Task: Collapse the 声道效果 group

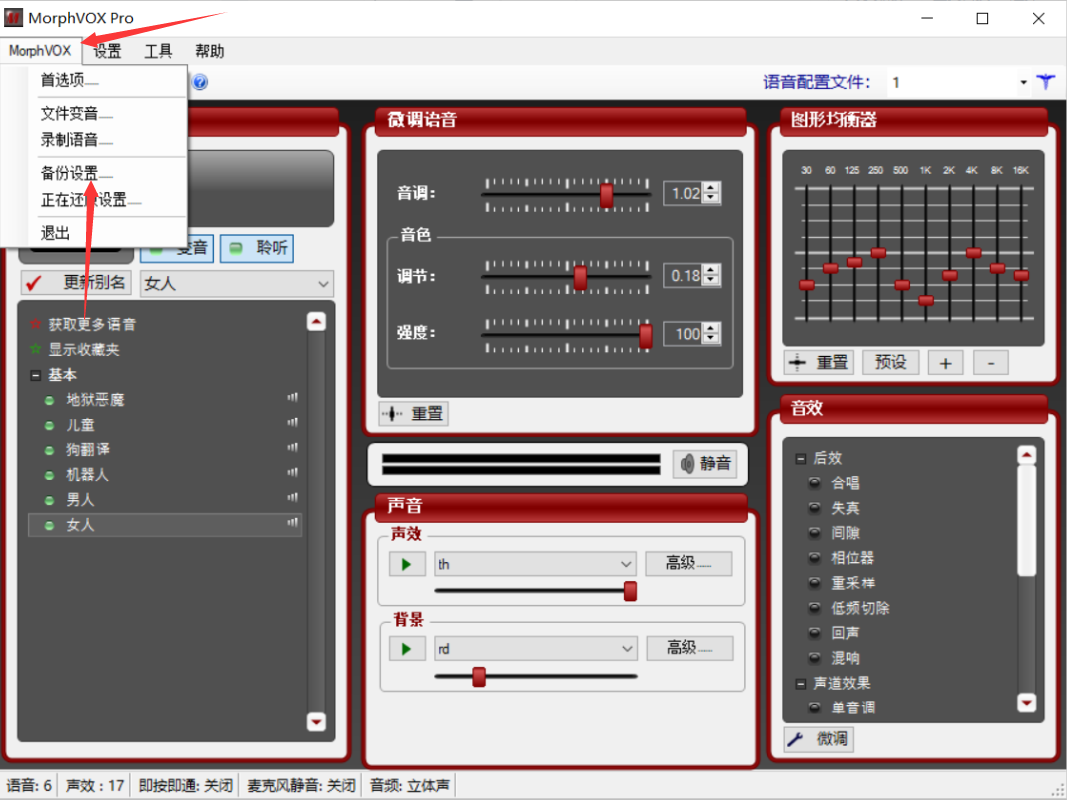Action: pyautogui.click(x=801, y=684)
